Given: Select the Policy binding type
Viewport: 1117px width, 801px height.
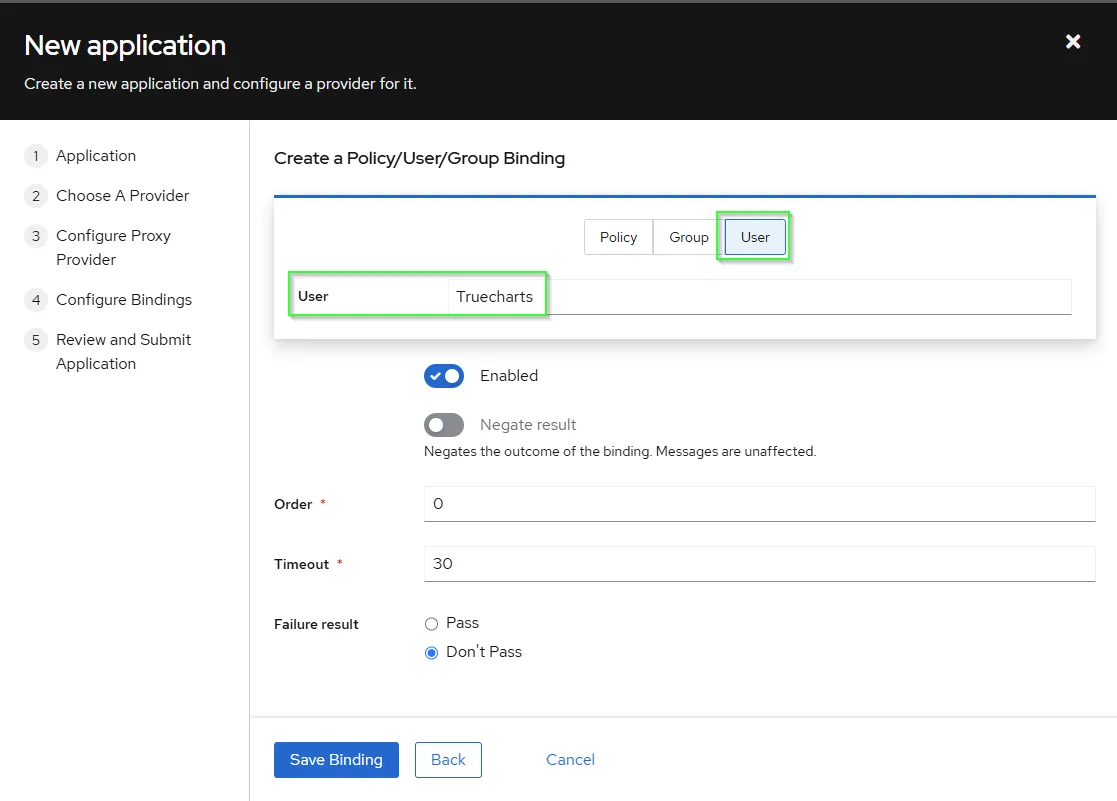Looking at the screenshot, I should [x=618, y=237].
